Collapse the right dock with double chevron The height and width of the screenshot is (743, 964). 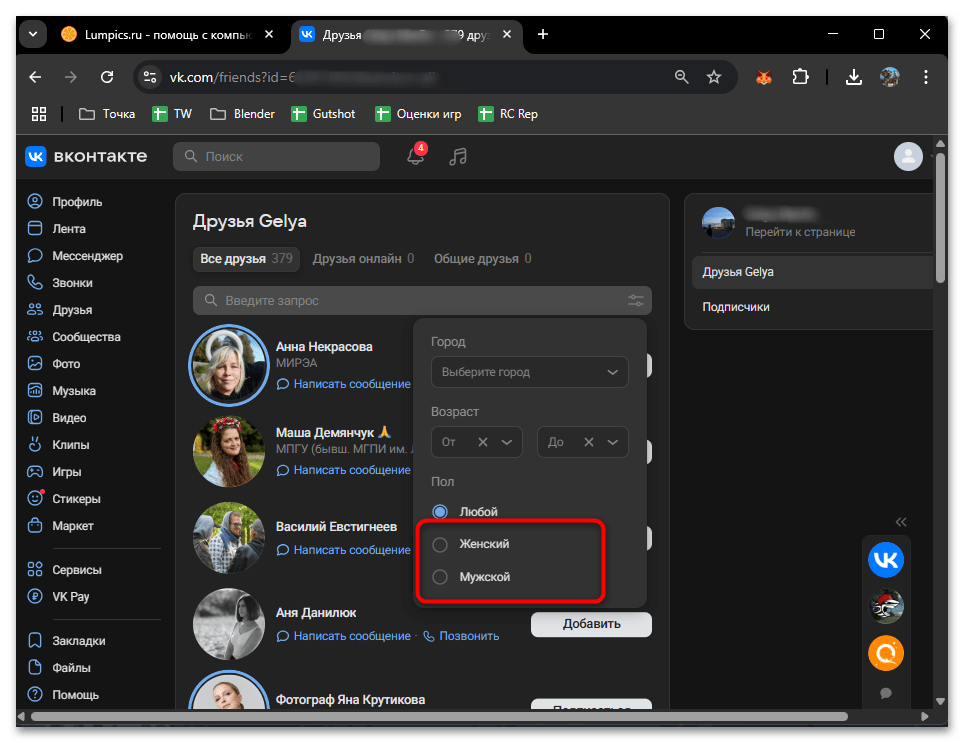pyautogui.click(x=901, y=522)
